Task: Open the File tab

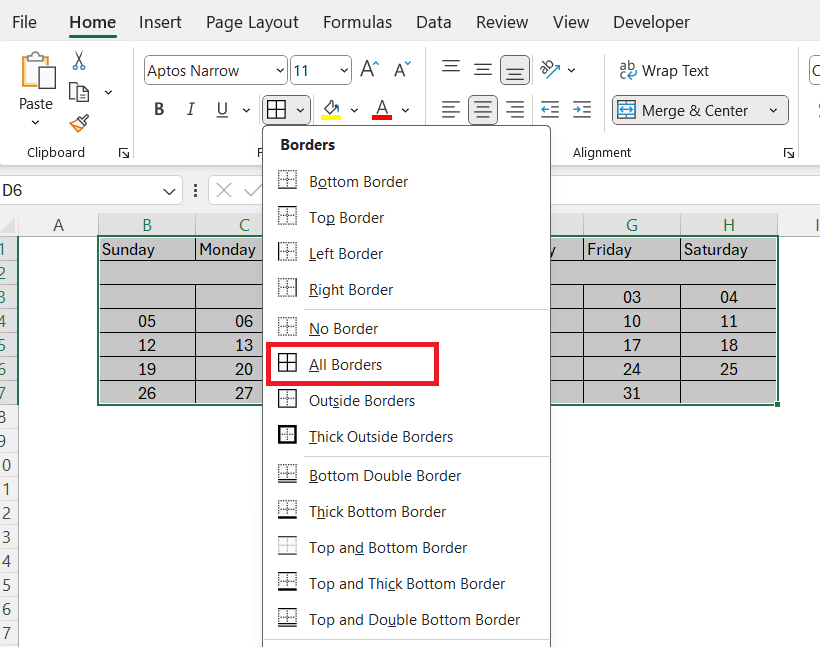Action: [x=24, y=22]
